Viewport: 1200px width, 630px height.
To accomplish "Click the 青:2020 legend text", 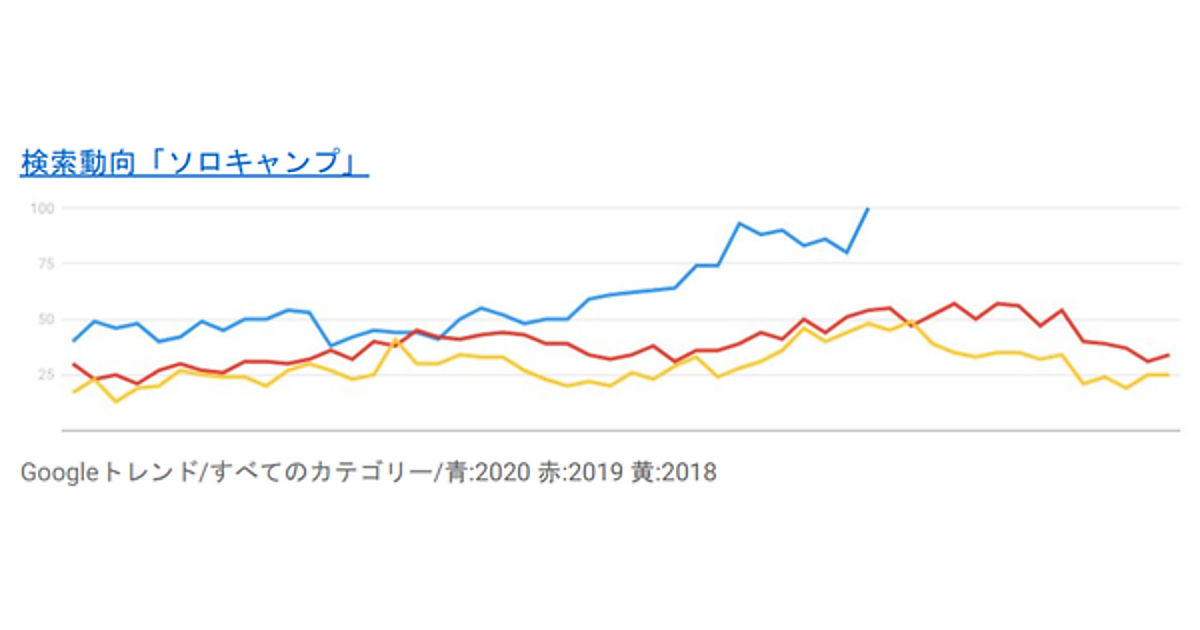I will click(480, 472).
